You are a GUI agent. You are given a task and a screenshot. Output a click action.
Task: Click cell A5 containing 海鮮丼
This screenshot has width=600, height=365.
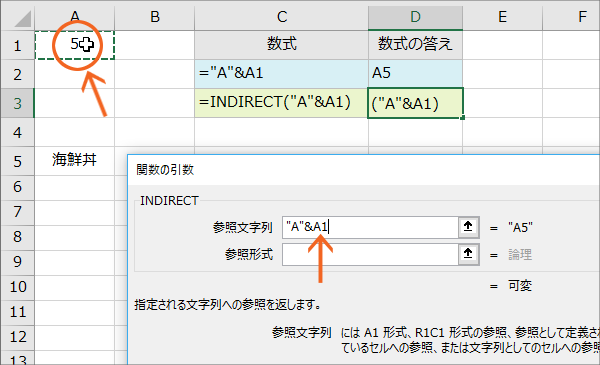point(75,161)
